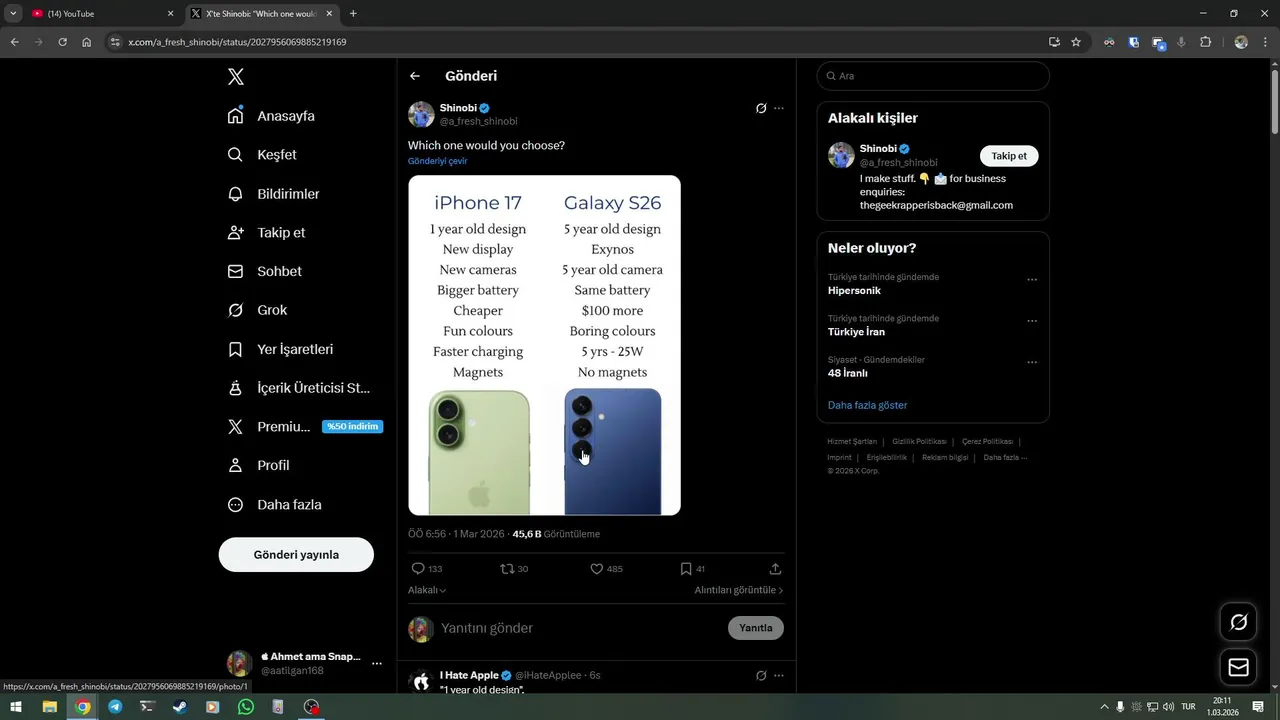1280x720 pixels.
Task: Open more options for Hipersonik trend
Action: 1032,280
